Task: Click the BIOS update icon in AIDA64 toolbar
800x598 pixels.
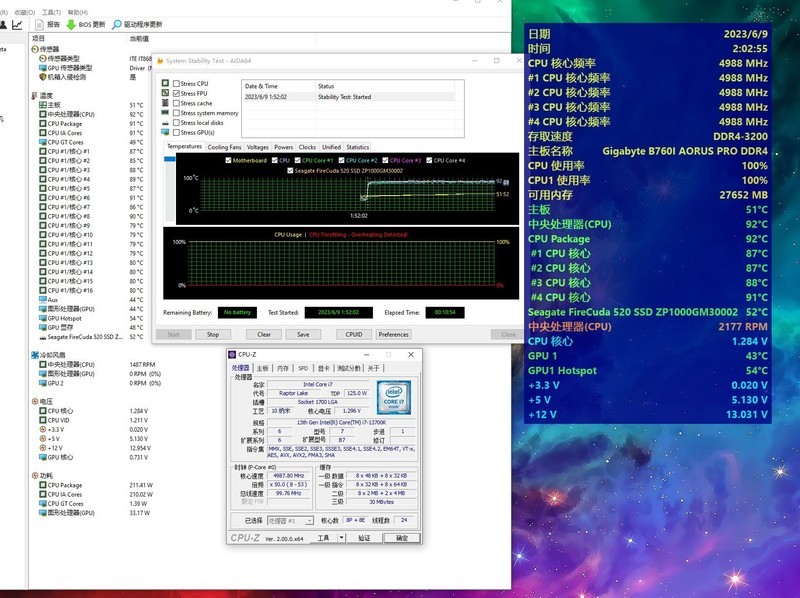Action: (71, 24)
